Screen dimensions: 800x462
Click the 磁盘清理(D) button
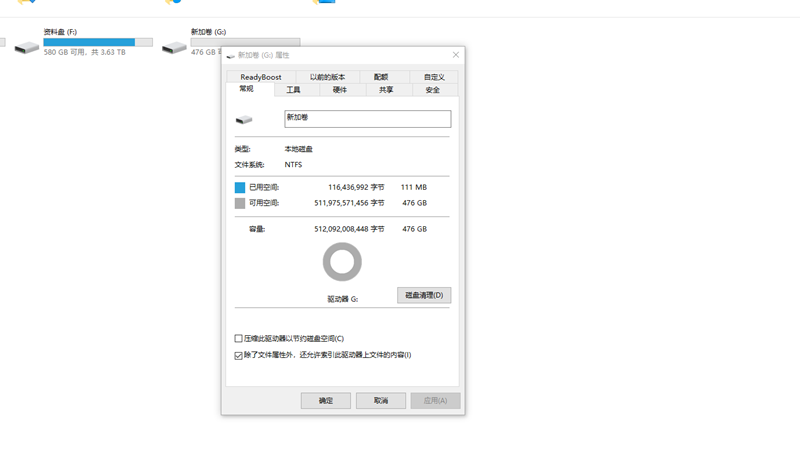[x=424, y=295]
